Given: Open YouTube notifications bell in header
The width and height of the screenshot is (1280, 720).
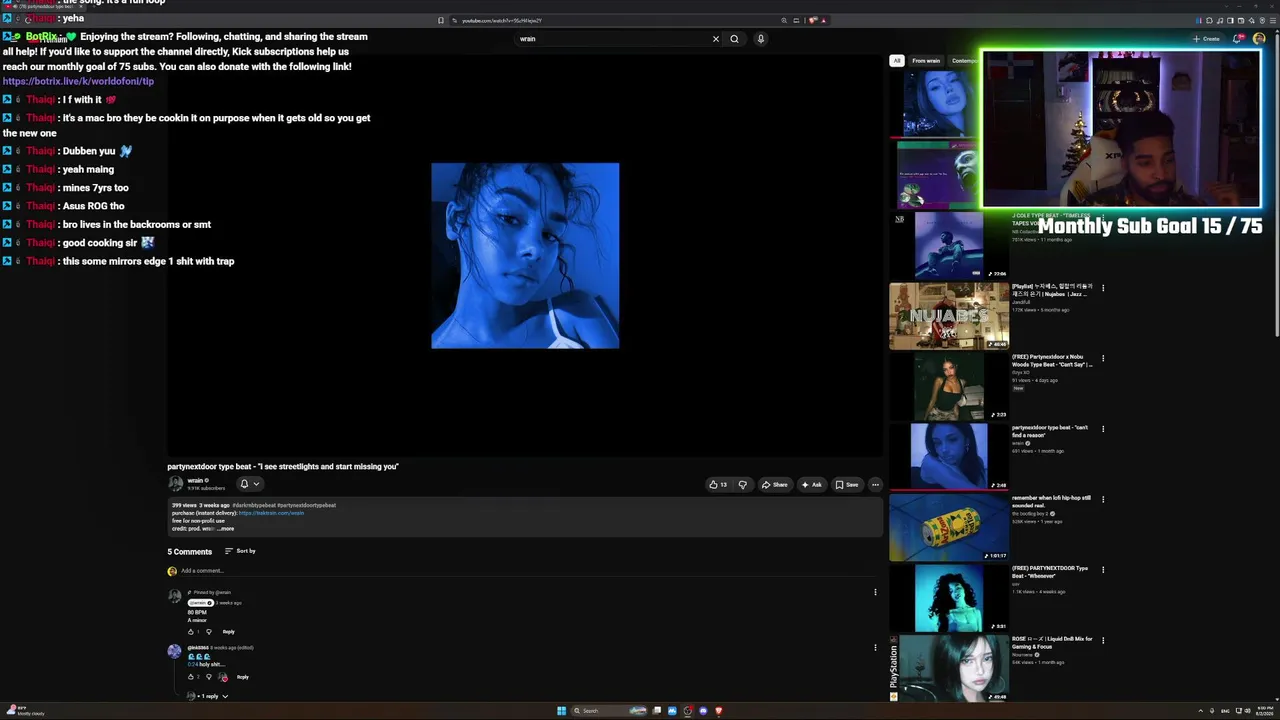Looking at the screenshot, I should (1237, 39).
